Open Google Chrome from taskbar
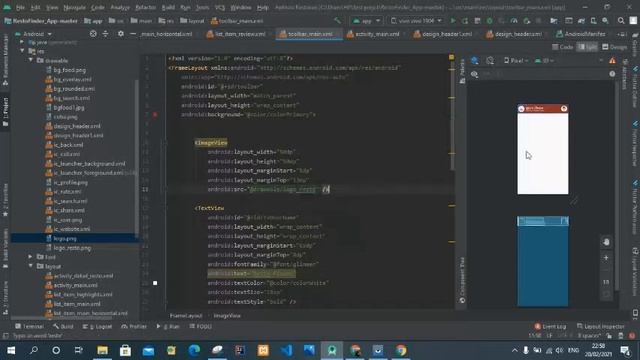The height and width of the screenshot is (360, 640). point(401,350)
